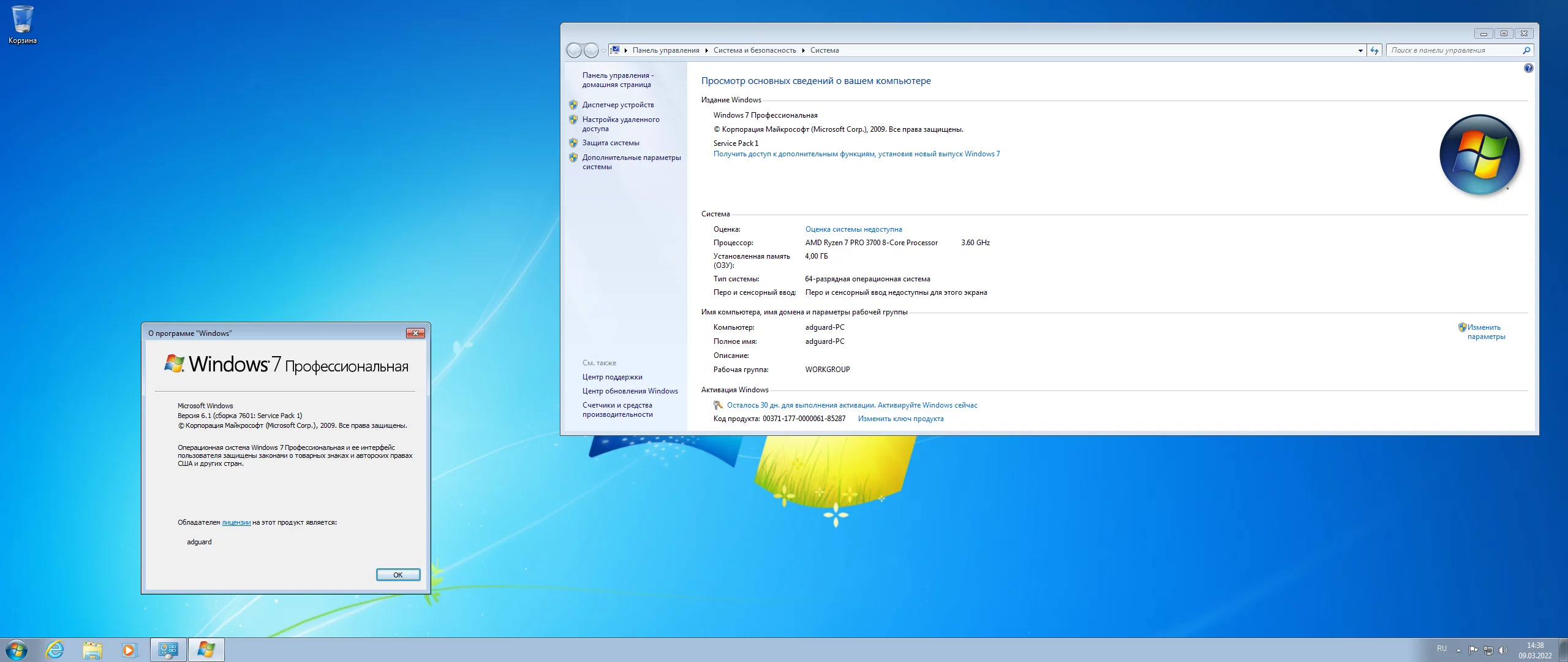
Task: Click Изменить ключ продукта link
Action: pos(900,419)
